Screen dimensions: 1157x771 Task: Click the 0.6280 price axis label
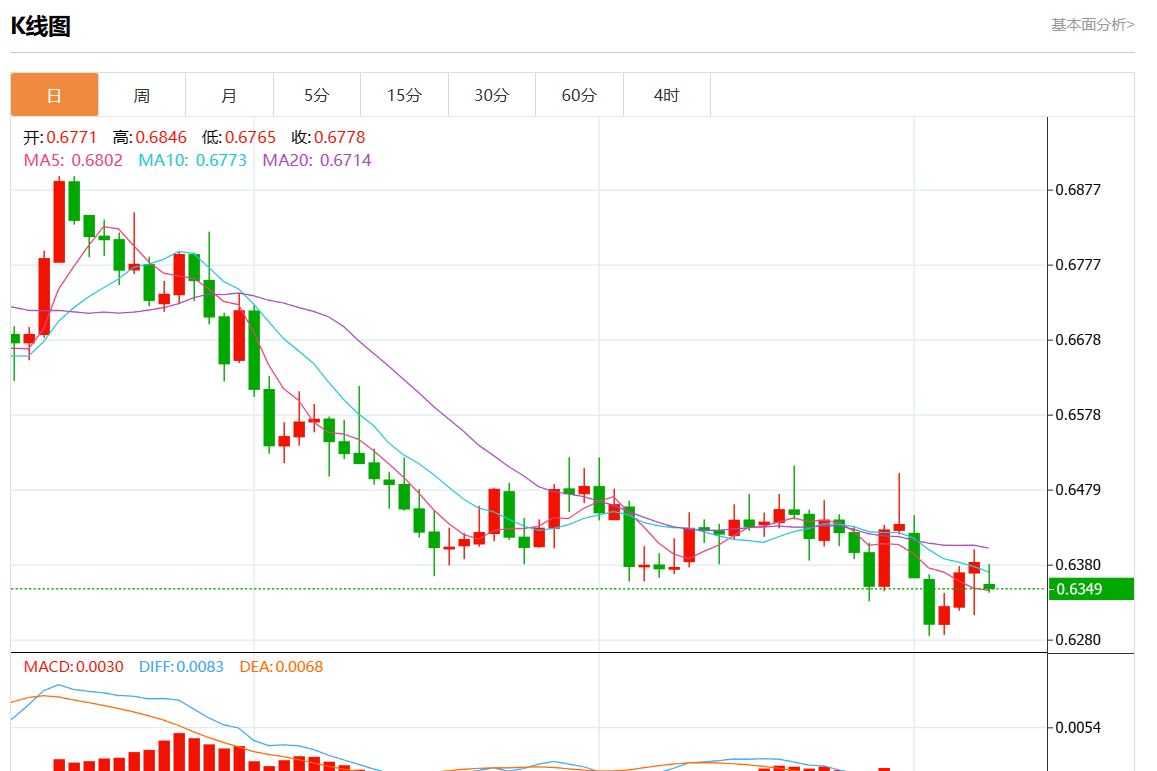pyautogui.click(x=1078, y=640)
